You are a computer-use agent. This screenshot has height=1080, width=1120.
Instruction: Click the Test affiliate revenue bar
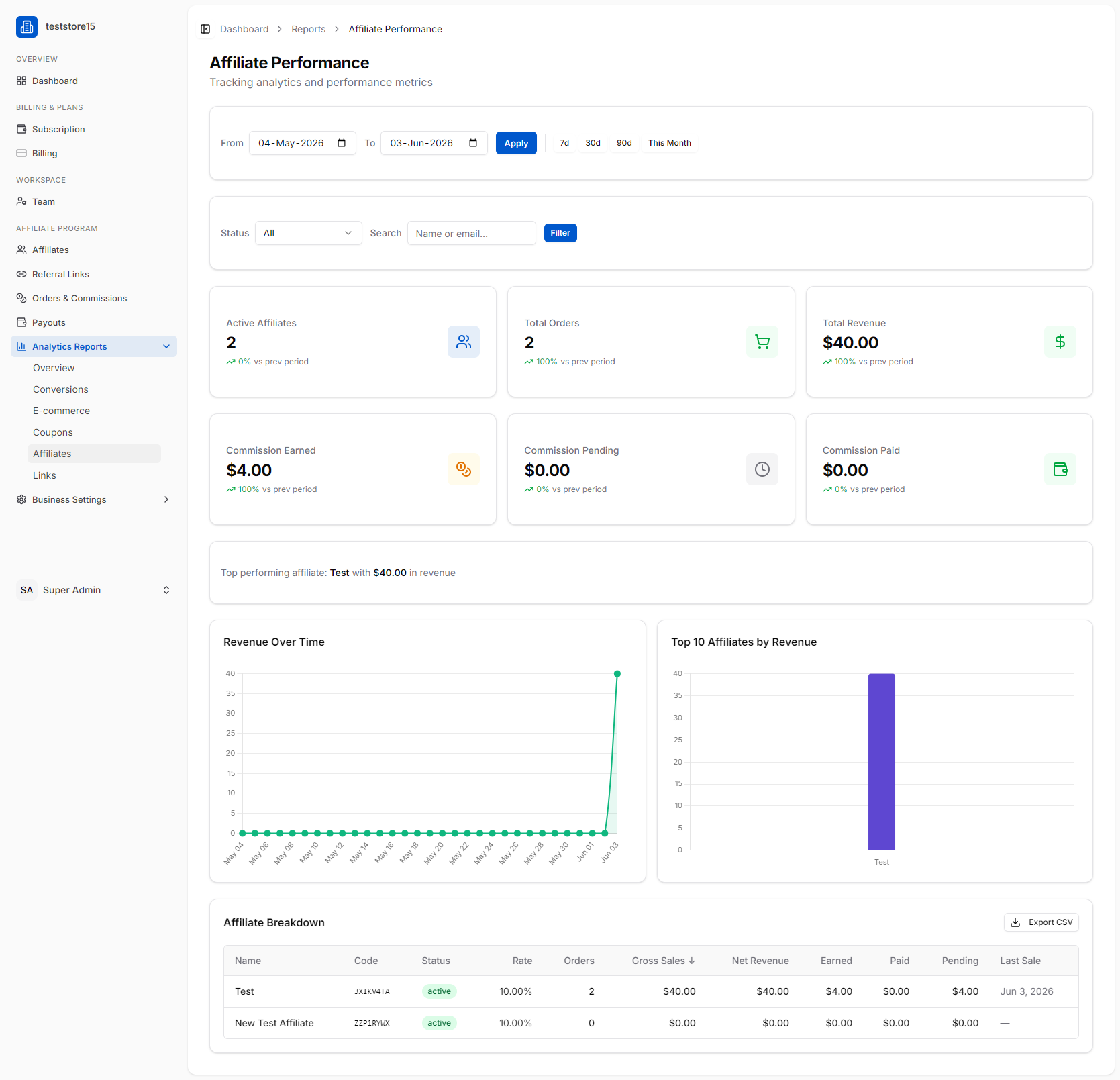point(882,761)
